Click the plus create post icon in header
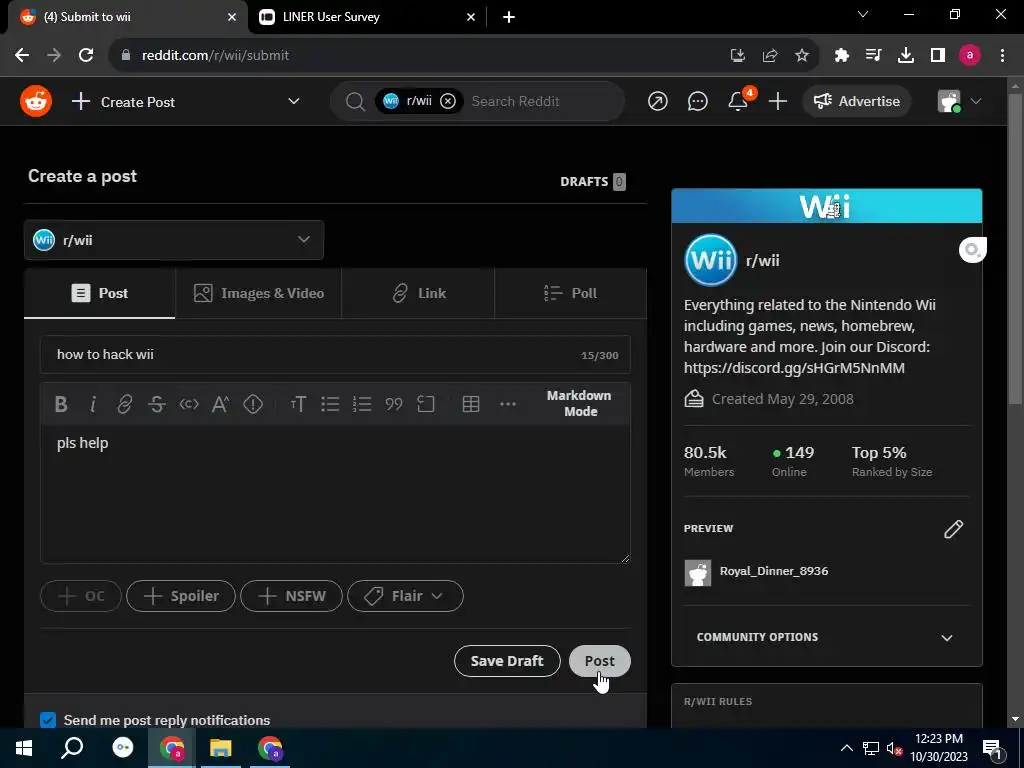Image resolution: width=1024 pixels, height=768 pixels. point(778,101)
